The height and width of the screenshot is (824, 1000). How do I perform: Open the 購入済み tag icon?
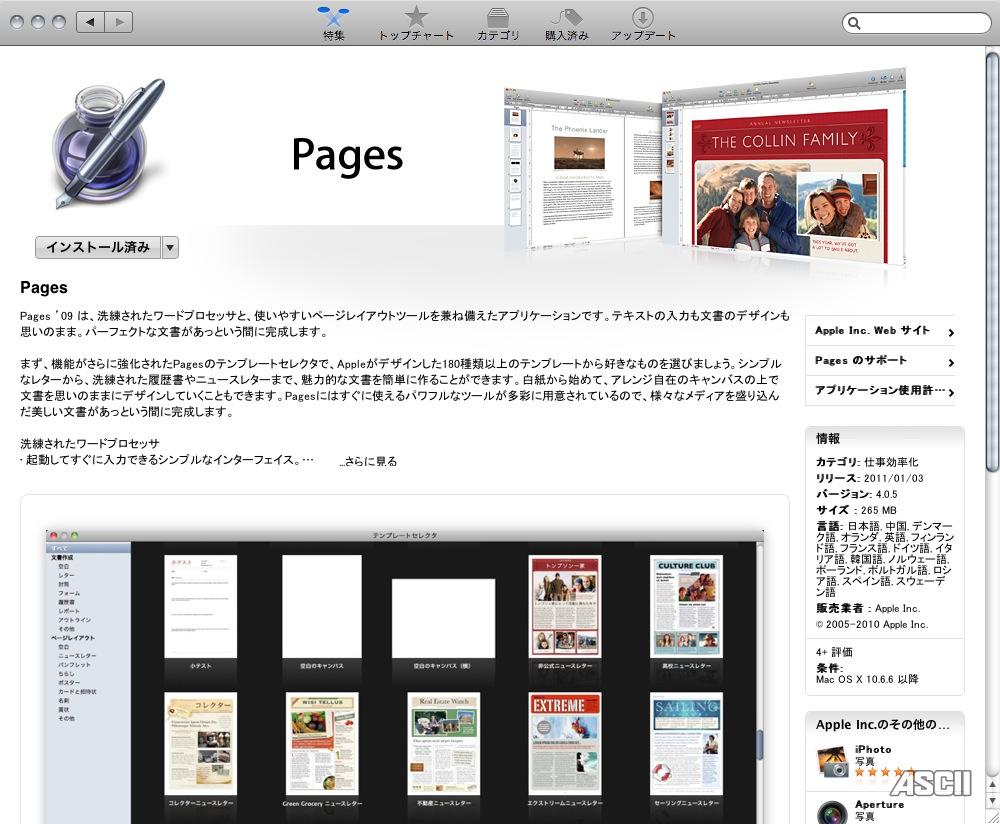click(566, 17)
